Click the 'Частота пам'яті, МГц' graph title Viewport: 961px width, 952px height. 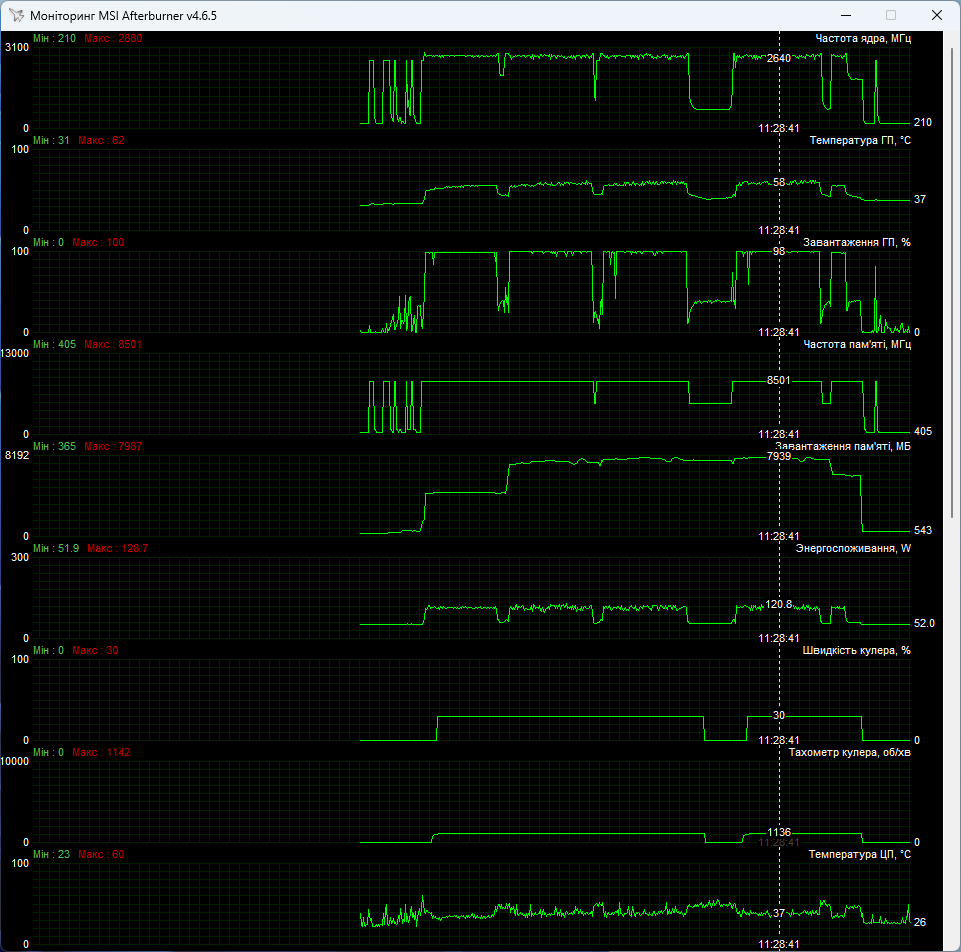pos(857,345)
